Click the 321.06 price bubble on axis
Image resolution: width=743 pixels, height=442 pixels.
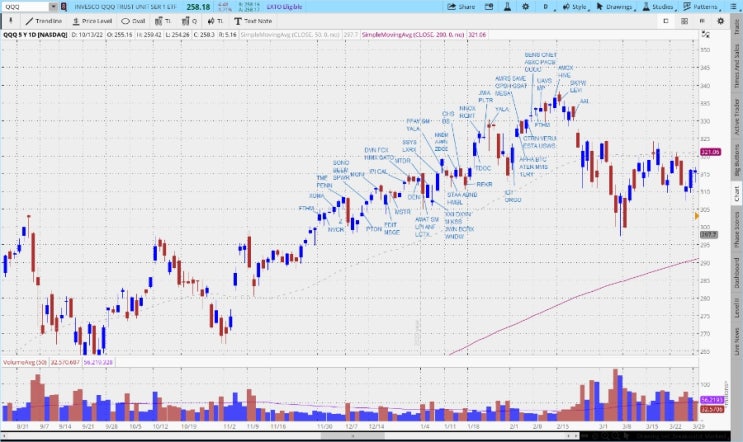coord(710,152)
